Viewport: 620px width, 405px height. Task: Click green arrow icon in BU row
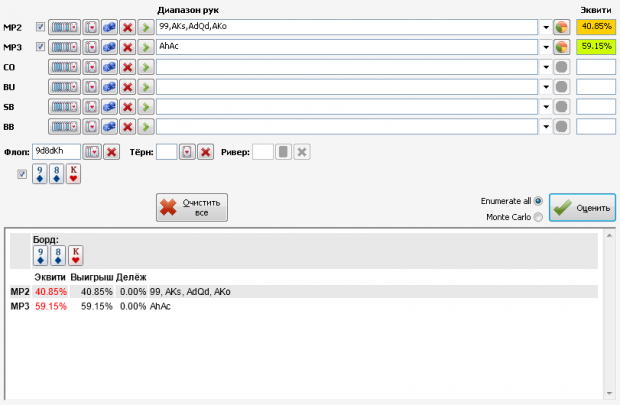146,87
